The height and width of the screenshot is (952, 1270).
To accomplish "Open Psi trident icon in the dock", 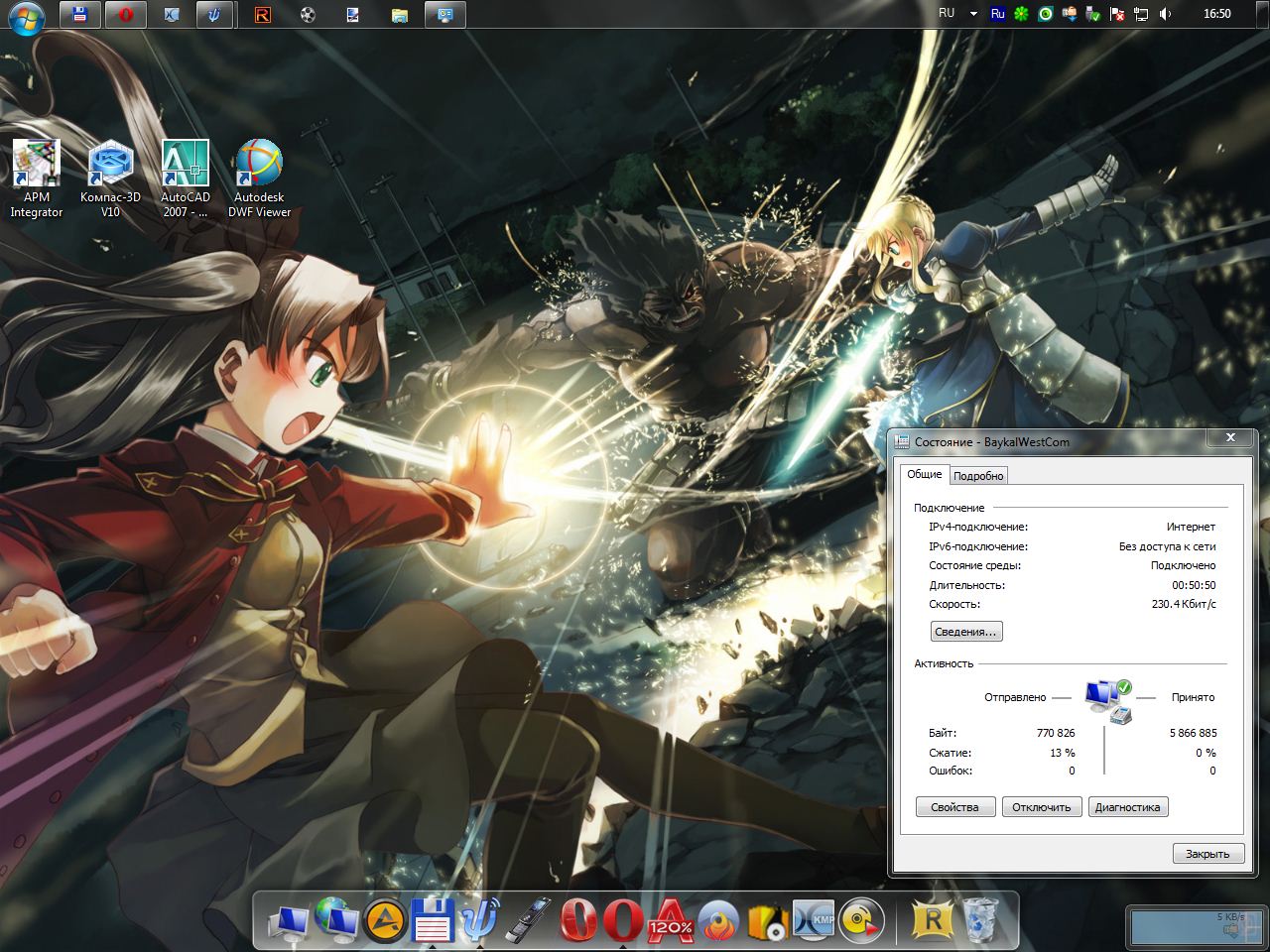I will [x=480, y=920].
